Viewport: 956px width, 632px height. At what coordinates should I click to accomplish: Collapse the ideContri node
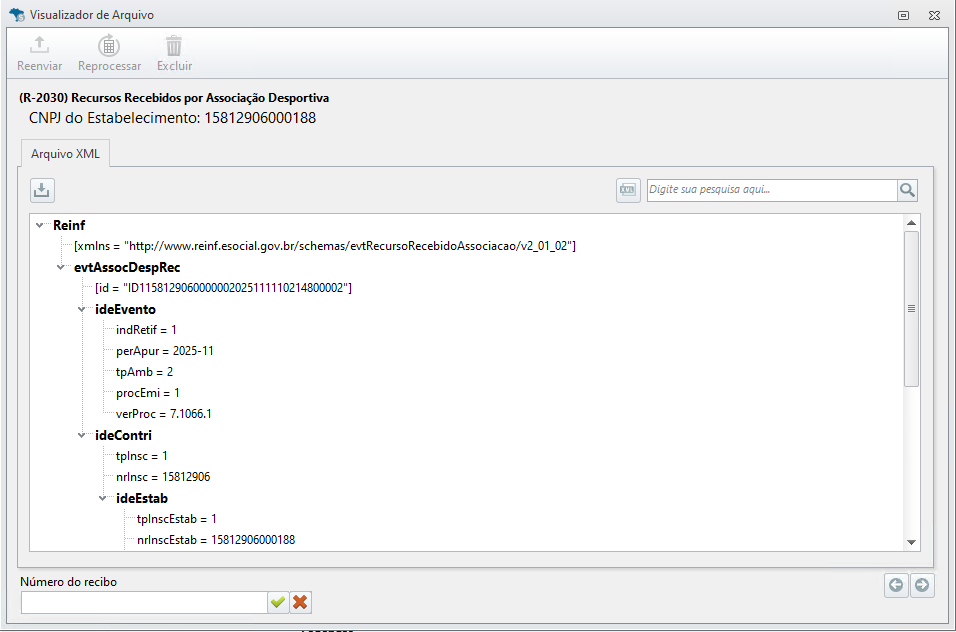(x=81, y=436)
